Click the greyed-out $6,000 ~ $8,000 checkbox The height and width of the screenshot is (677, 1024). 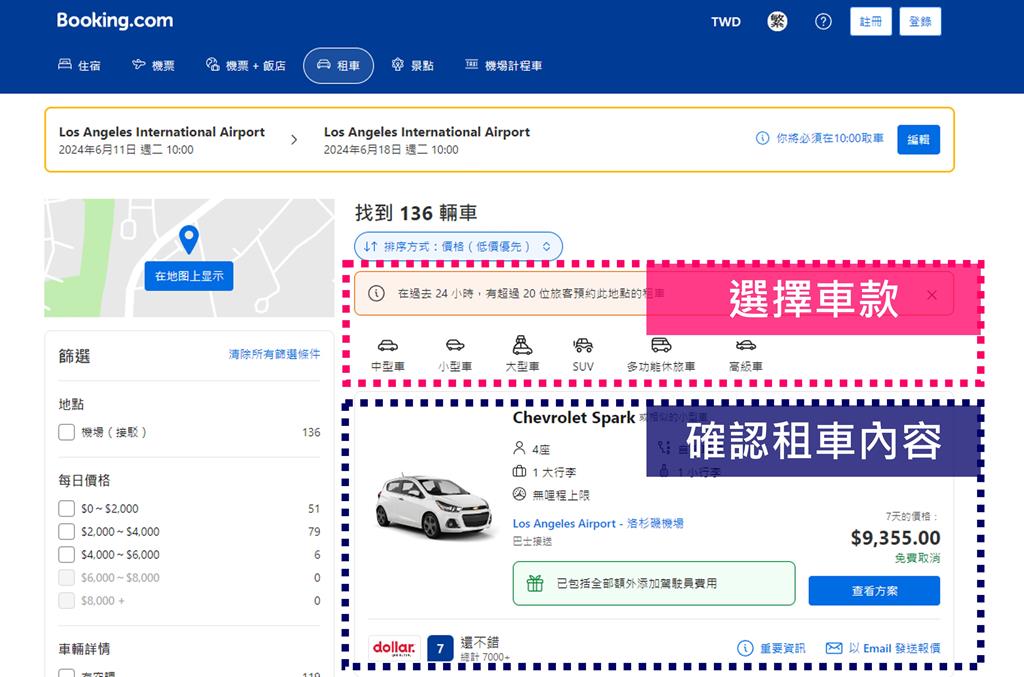coord(67,577)
